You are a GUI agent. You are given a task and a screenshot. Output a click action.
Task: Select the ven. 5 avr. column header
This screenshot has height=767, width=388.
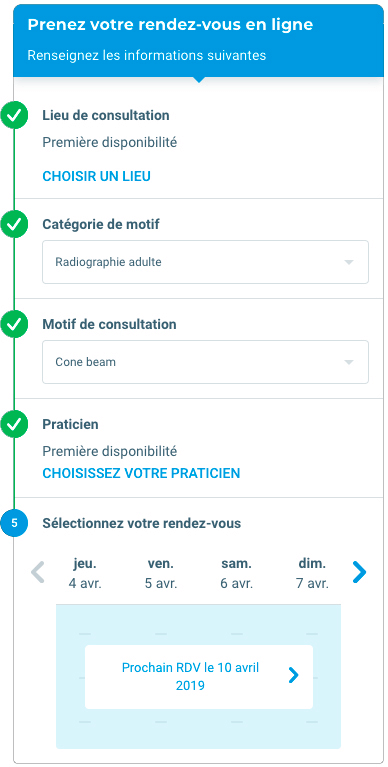(x=161, y=574)
